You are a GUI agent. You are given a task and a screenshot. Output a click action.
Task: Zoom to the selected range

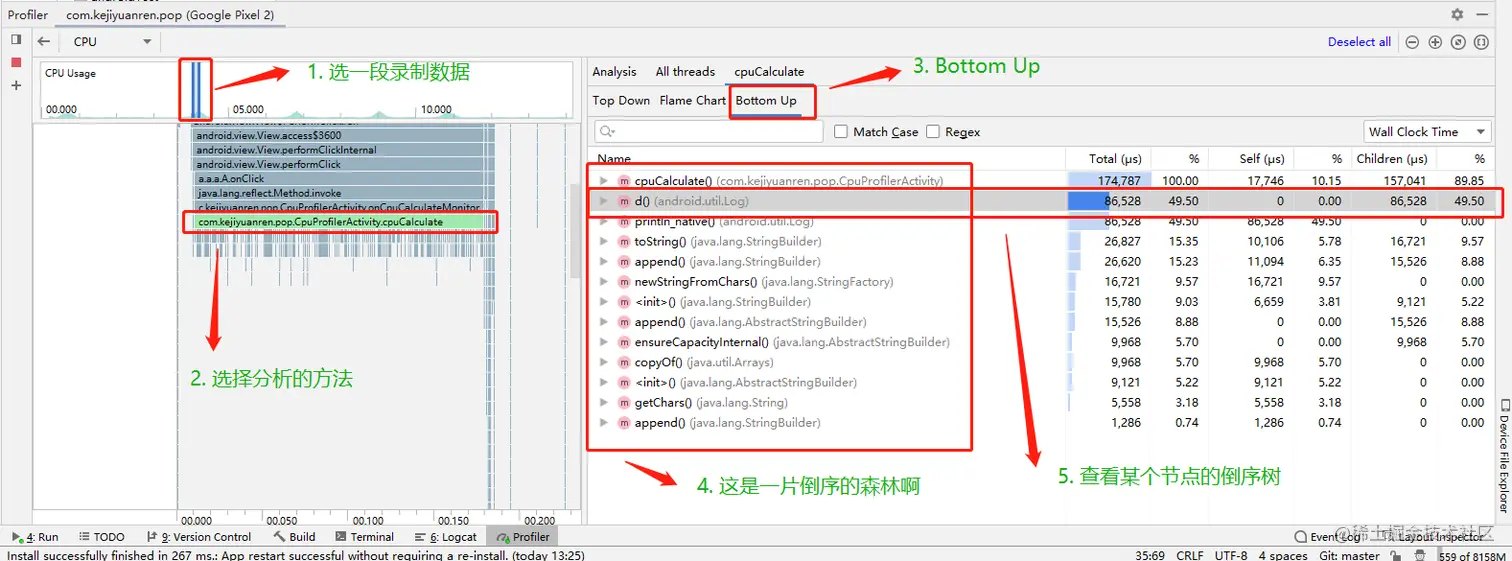point(1481,42)
